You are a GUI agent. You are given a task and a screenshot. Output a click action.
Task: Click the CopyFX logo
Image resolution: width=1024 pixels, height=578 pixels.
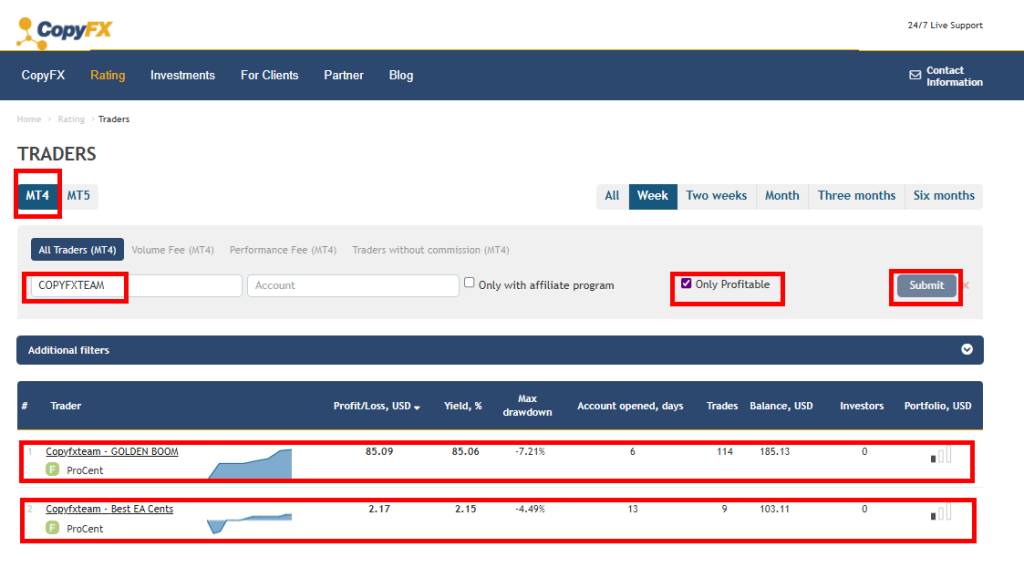coord(64,32)
